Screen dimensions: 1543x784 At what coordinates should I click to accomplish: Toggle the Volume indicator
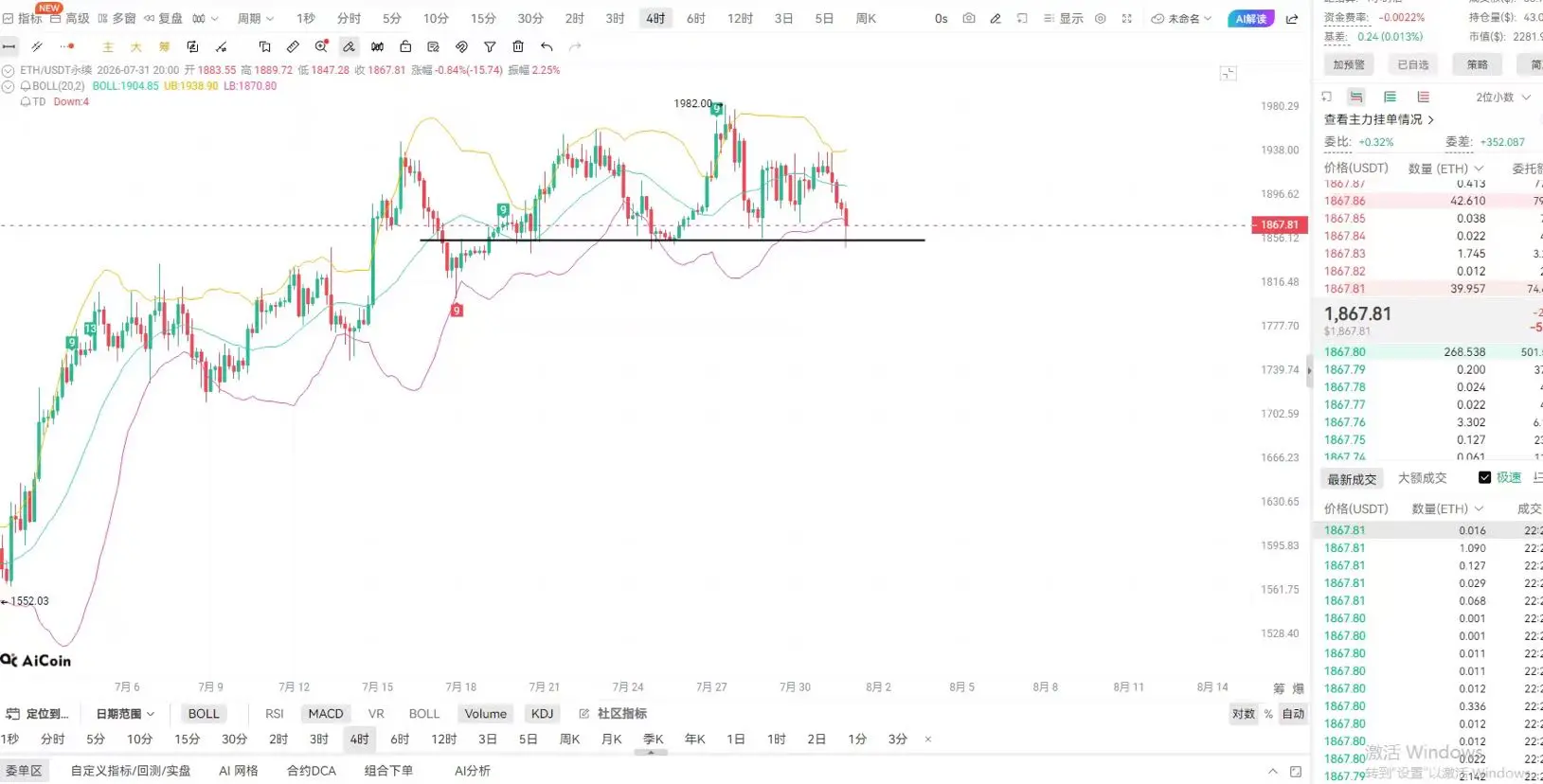(x=486, y=714)
